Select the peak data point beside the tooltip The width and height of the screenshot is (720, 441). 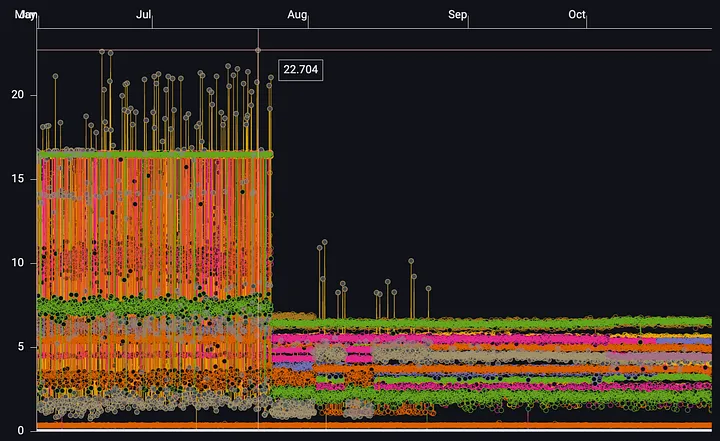click(258, 49)
